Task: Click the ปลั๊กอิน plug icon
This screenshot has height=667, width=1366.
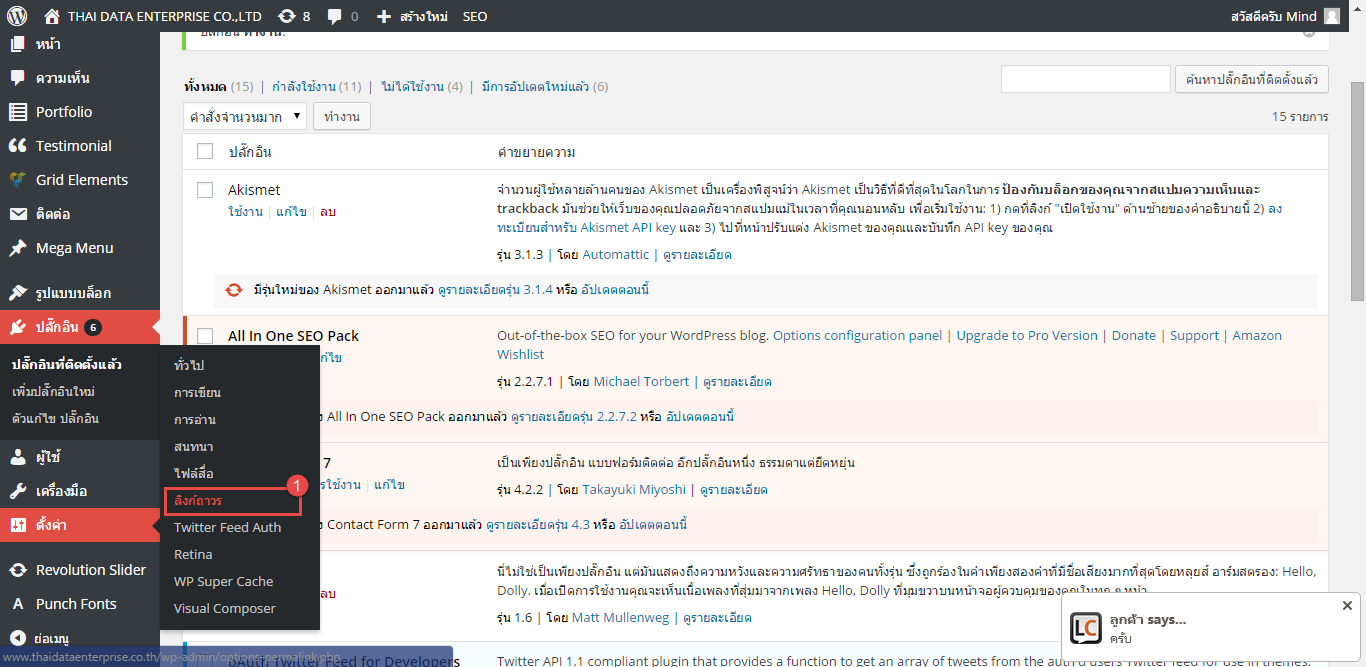Action: tap(17, 327)
